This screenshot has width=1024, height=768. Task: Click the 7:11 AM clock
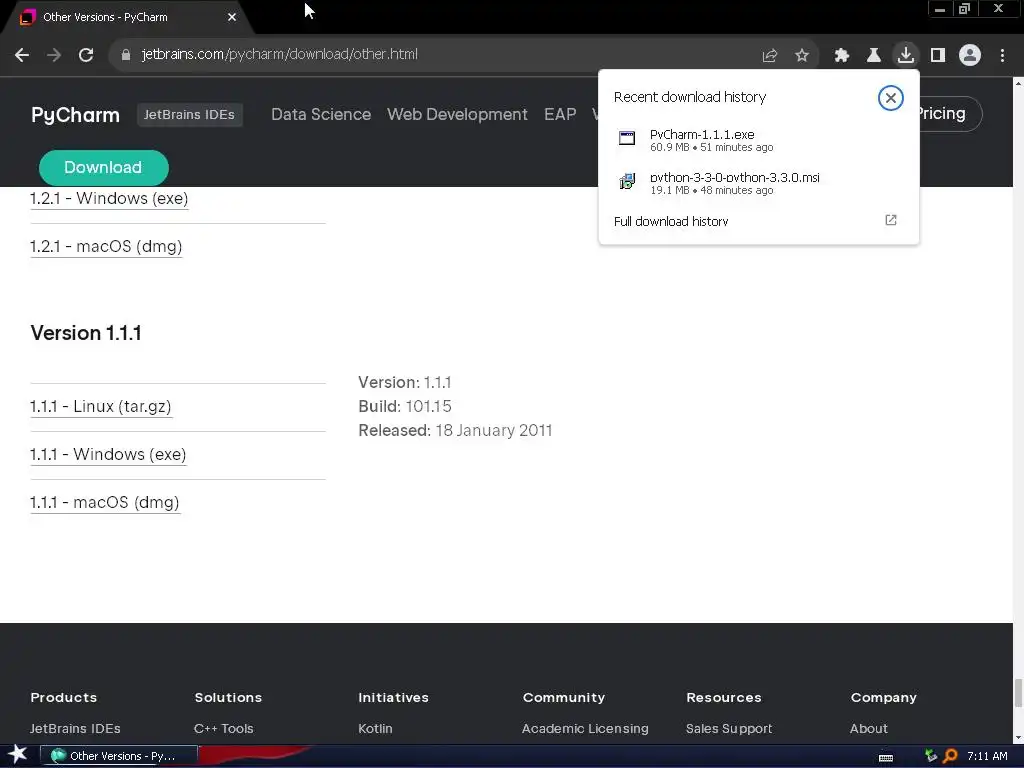pyautogui.click(x=987, y=756)
